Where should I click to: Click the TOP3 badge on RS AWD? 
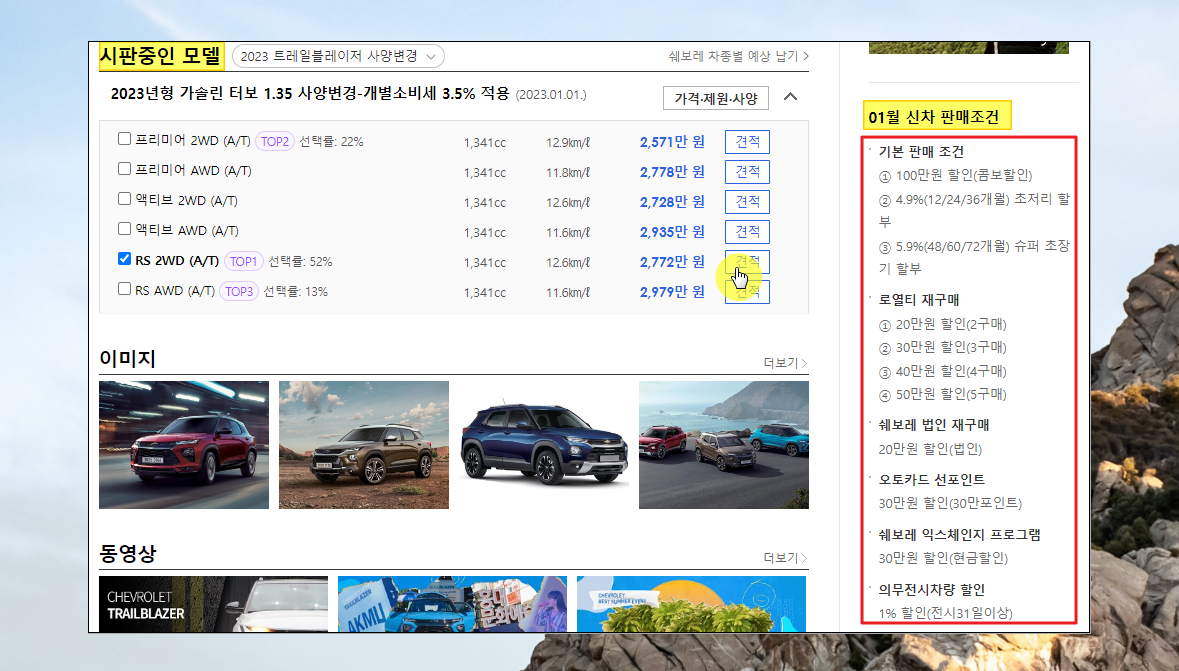(x=238, y=292)
